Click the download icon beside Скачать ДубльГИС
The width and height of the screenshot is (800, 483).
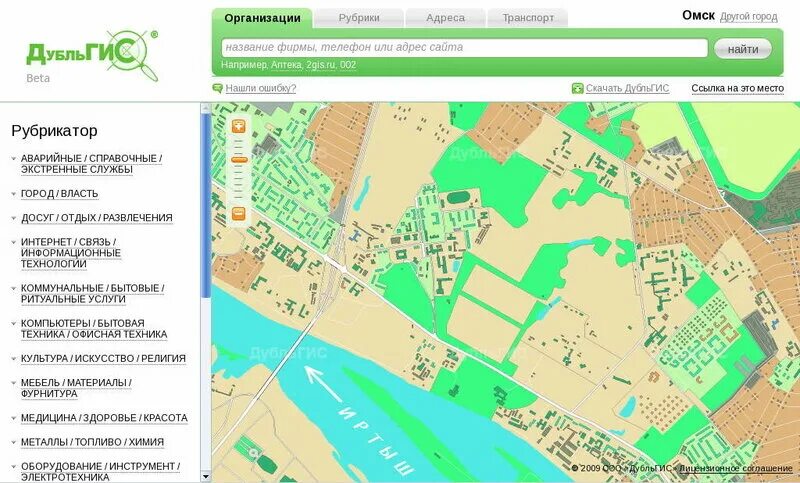(x=578, y=88)
